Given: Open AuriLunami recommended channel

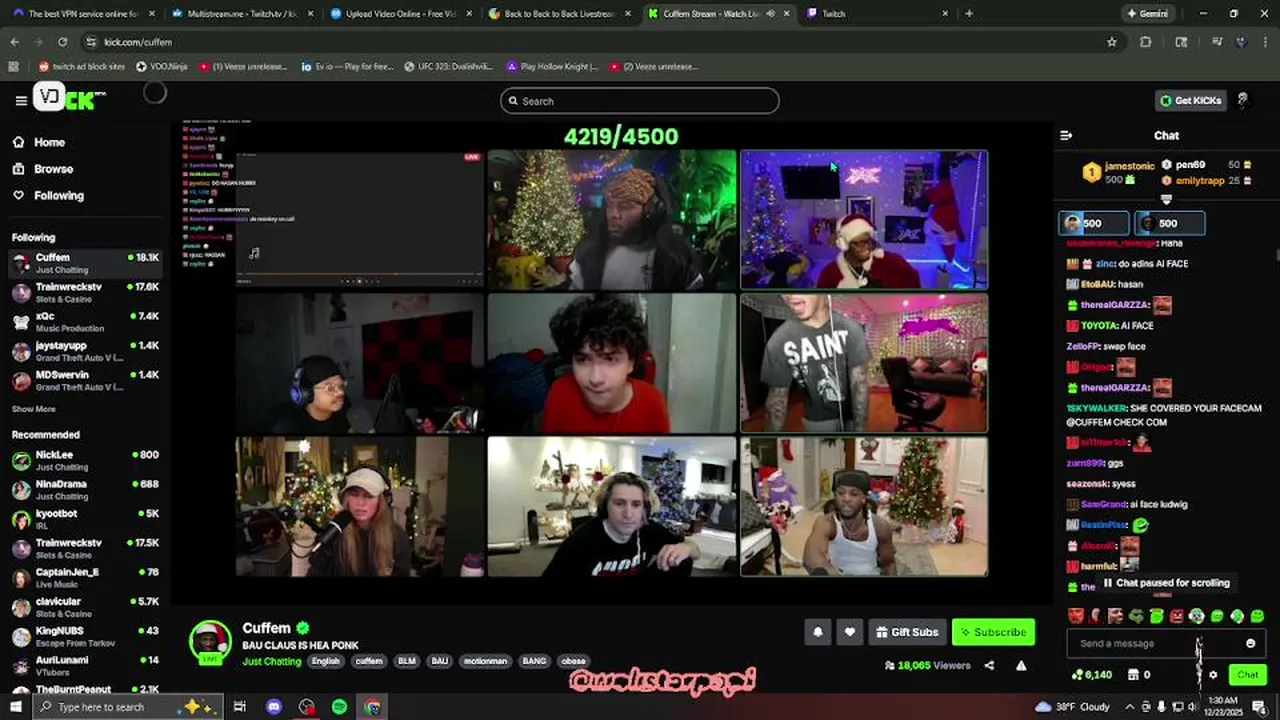Looking at the screenshot, I should click(85, 665).
